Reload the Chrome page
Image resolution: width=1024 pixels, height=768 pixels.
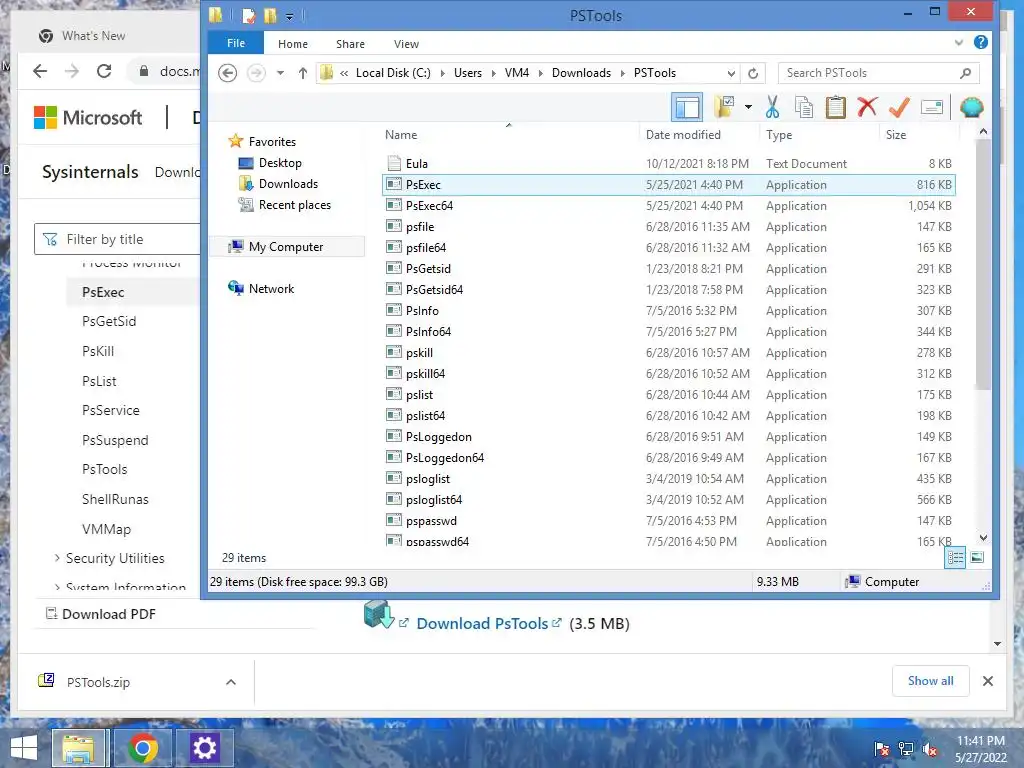[x=104, y=71]
